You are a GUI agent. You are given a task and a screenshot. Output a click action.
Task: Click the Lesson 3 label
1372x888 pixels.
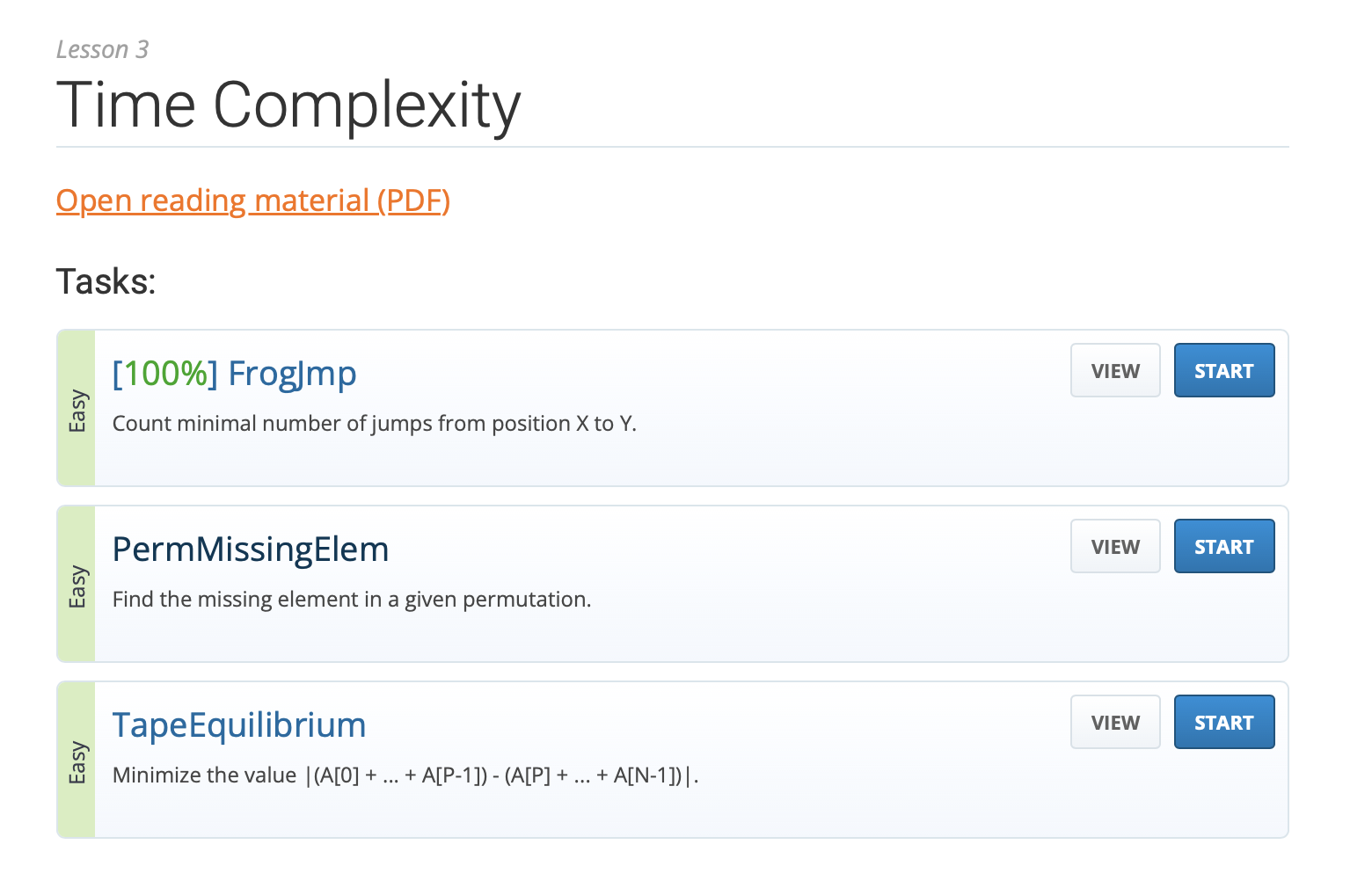pyautogui.click(x=102, y=50)
